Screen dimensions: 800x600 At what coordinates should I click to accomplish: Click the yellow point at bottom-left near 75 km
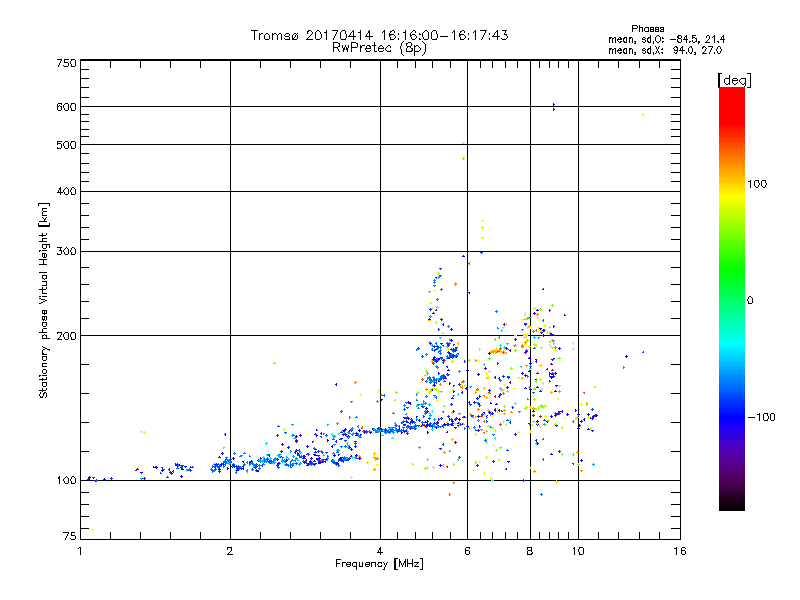(92, 530)
